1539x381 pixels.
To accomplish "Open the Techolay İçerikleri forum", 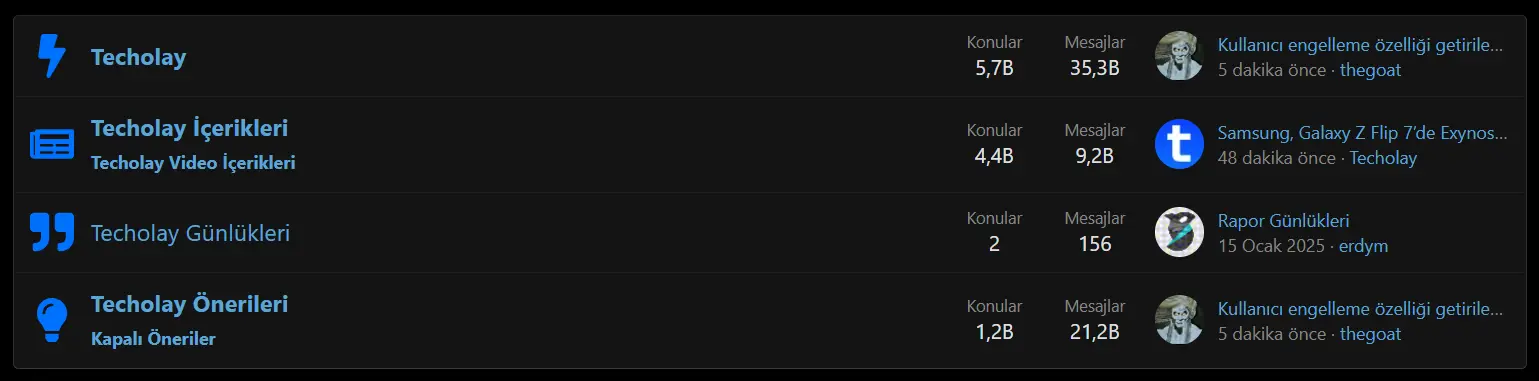I will [x=189, y=129].
